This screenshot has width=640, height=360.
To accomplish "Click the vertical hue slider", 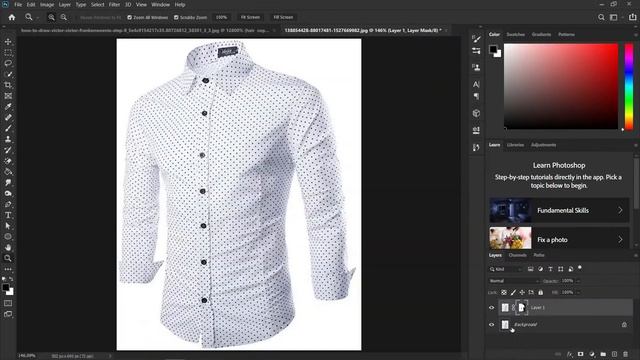I will pos(629,87).
